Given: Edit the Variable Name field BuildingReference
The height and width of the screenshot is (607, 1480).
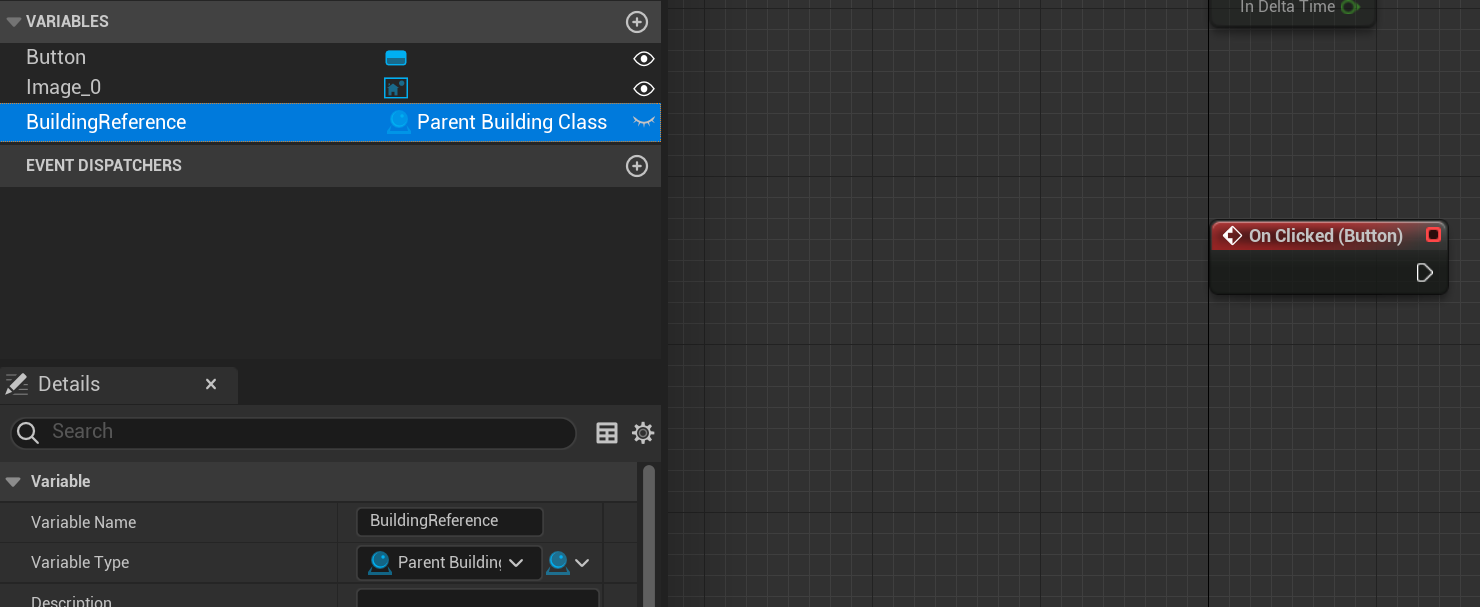Looking at the screenshot, I should click(x=449, y=521).
